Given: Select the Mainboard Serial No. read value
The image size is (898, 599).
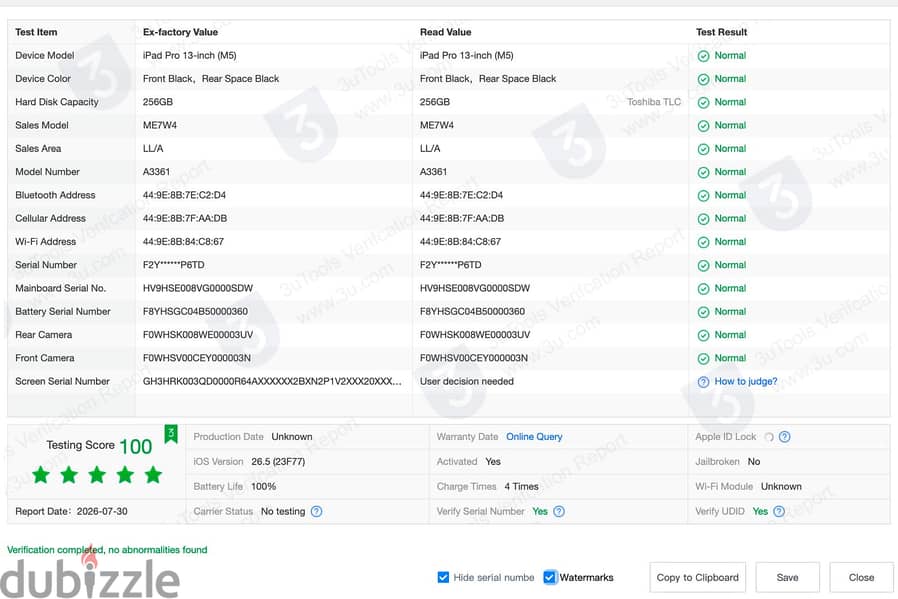Looking at the screenshot, I should 475,288.
